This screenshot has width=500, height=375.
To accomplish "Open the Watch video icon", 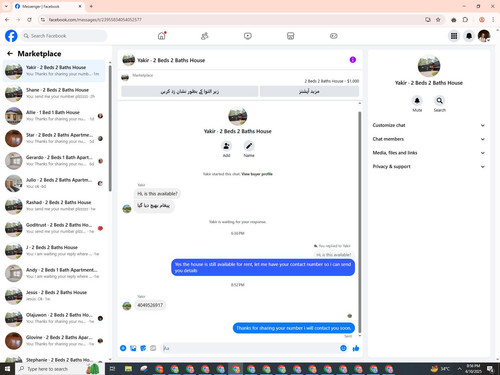I will pyautogui.click(x=248, y=36).
